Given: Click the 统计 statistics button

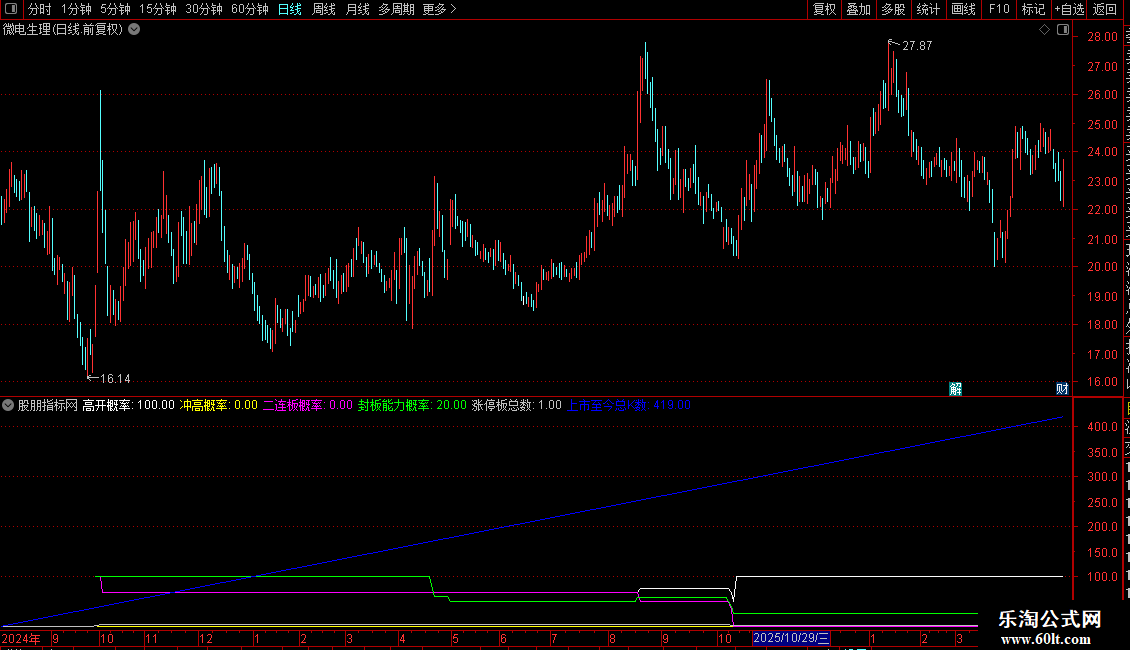Looking at the screenshot, I should click(928, 9).
